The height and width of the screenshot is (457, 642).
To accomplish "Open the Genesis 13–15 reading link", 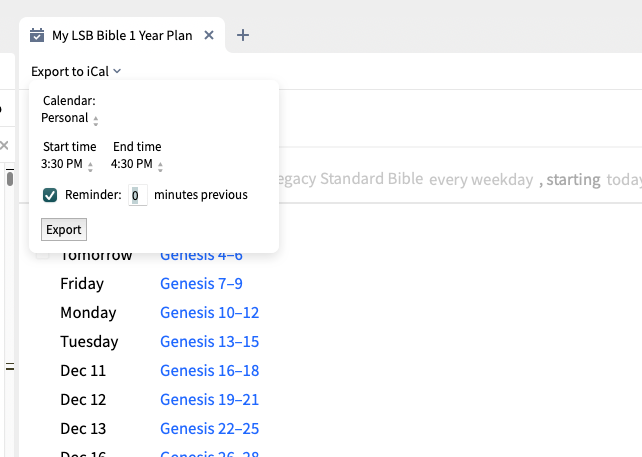I will coord(209,342).
